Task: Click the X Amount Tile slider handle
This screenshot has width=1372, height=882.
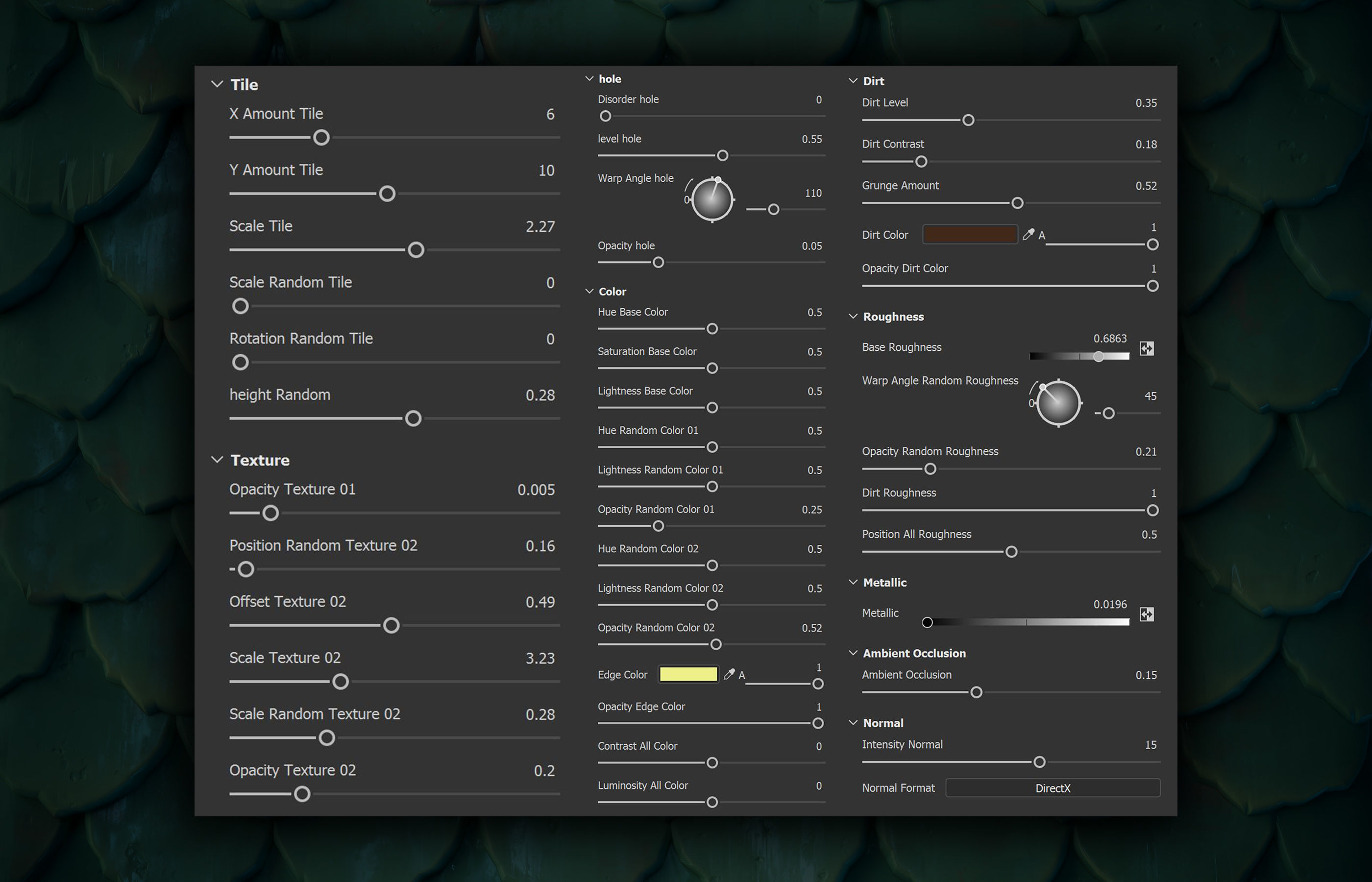Action: coord(321,138)
